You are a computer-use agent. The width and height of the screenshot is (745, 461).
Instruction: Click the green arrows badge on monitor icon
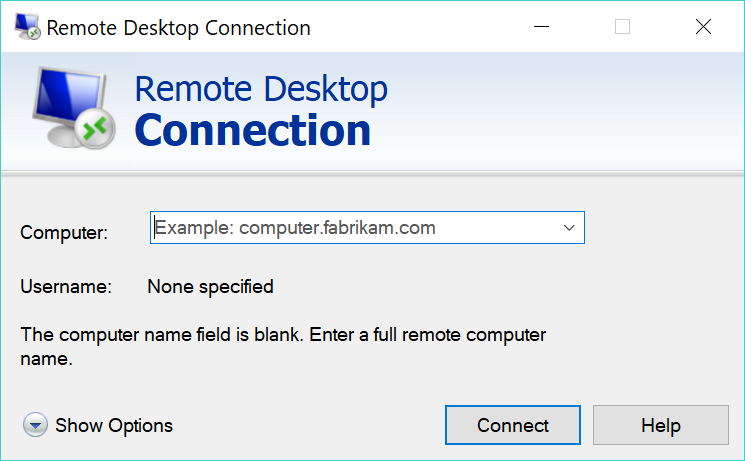click(97, 127)
